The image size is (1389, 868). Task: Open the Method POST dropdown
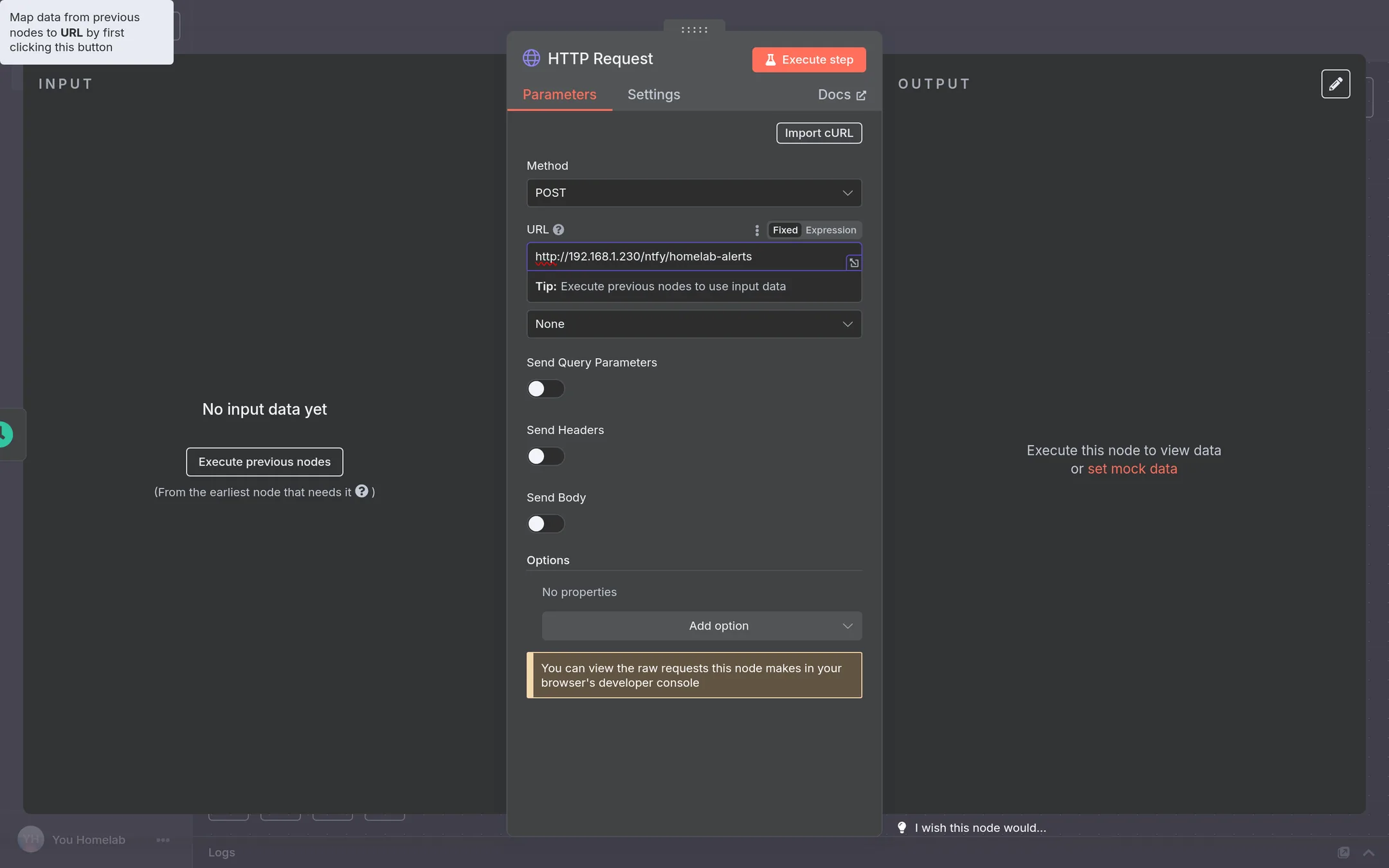(694, 193)
